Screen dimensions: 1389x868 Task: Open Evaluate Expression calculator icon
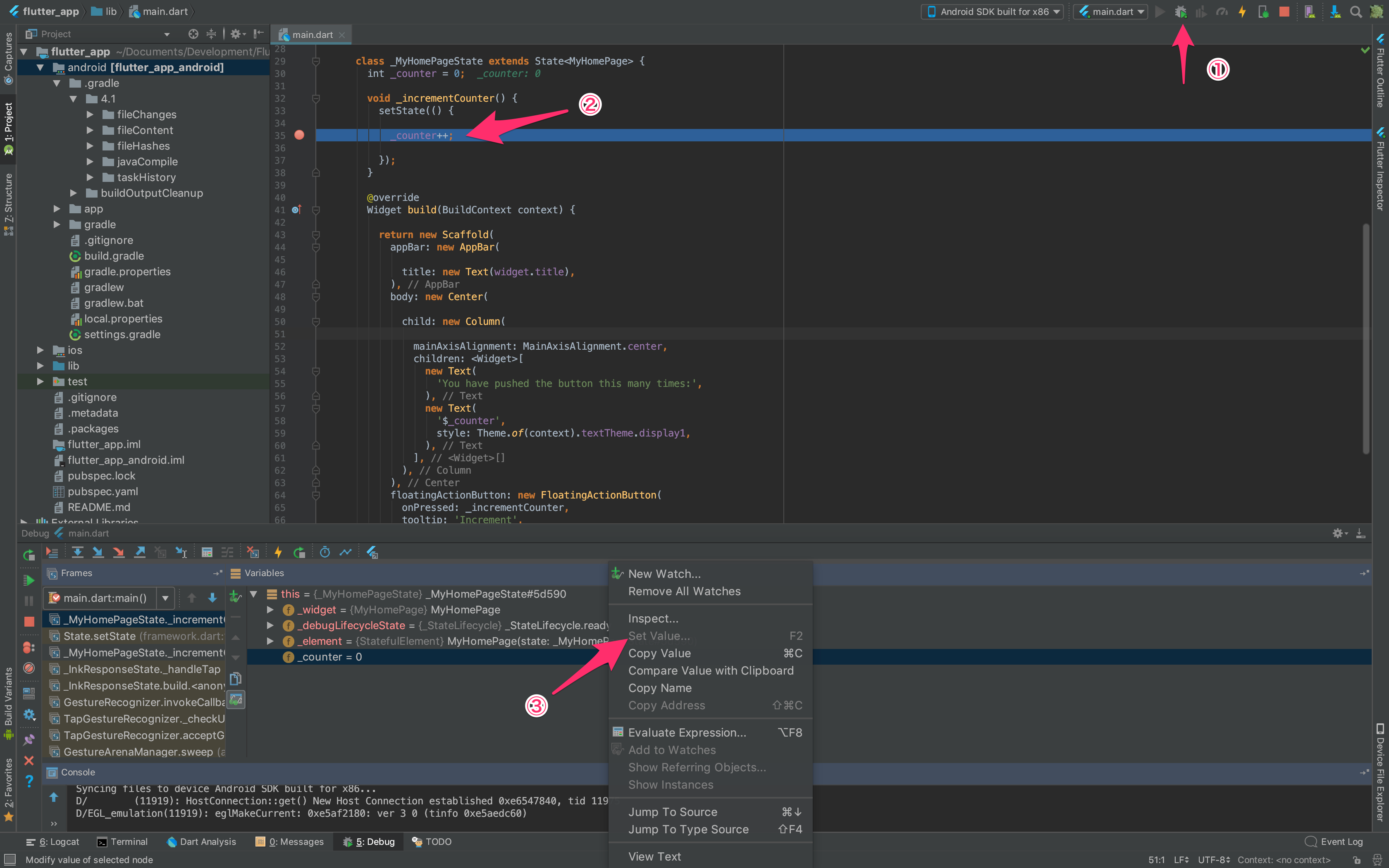pos(207,552)
